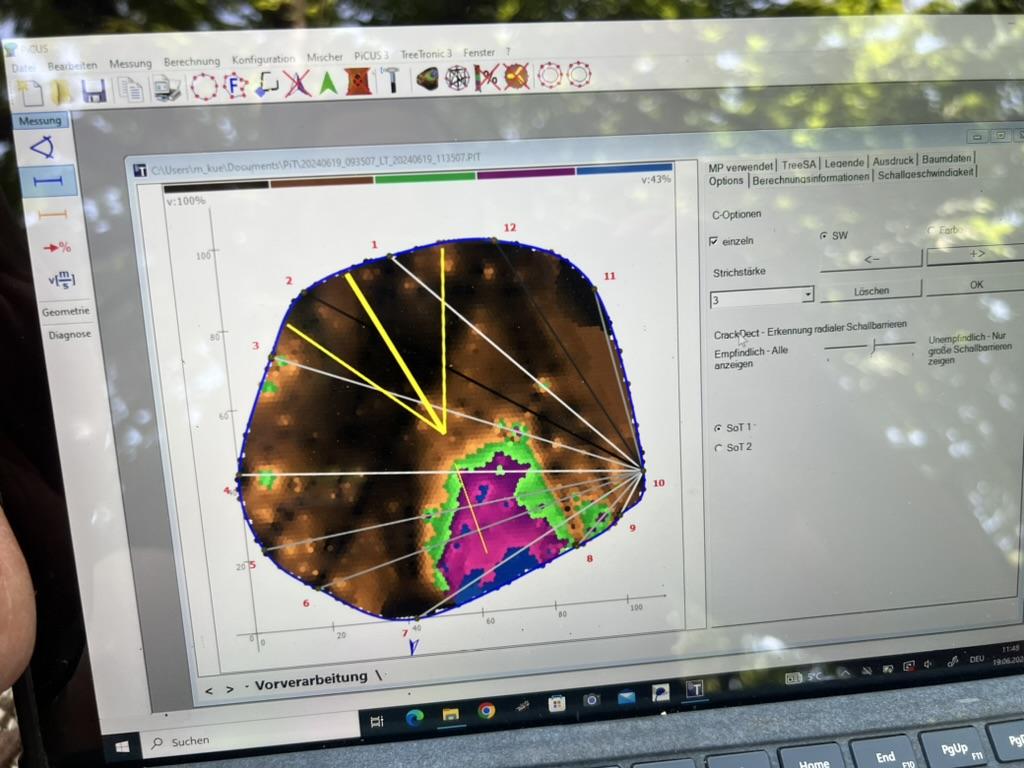The width and height of the screenshot is (1024, 768).
Task: Open the Strichstärke dropdown
Action: coord(807,295)
